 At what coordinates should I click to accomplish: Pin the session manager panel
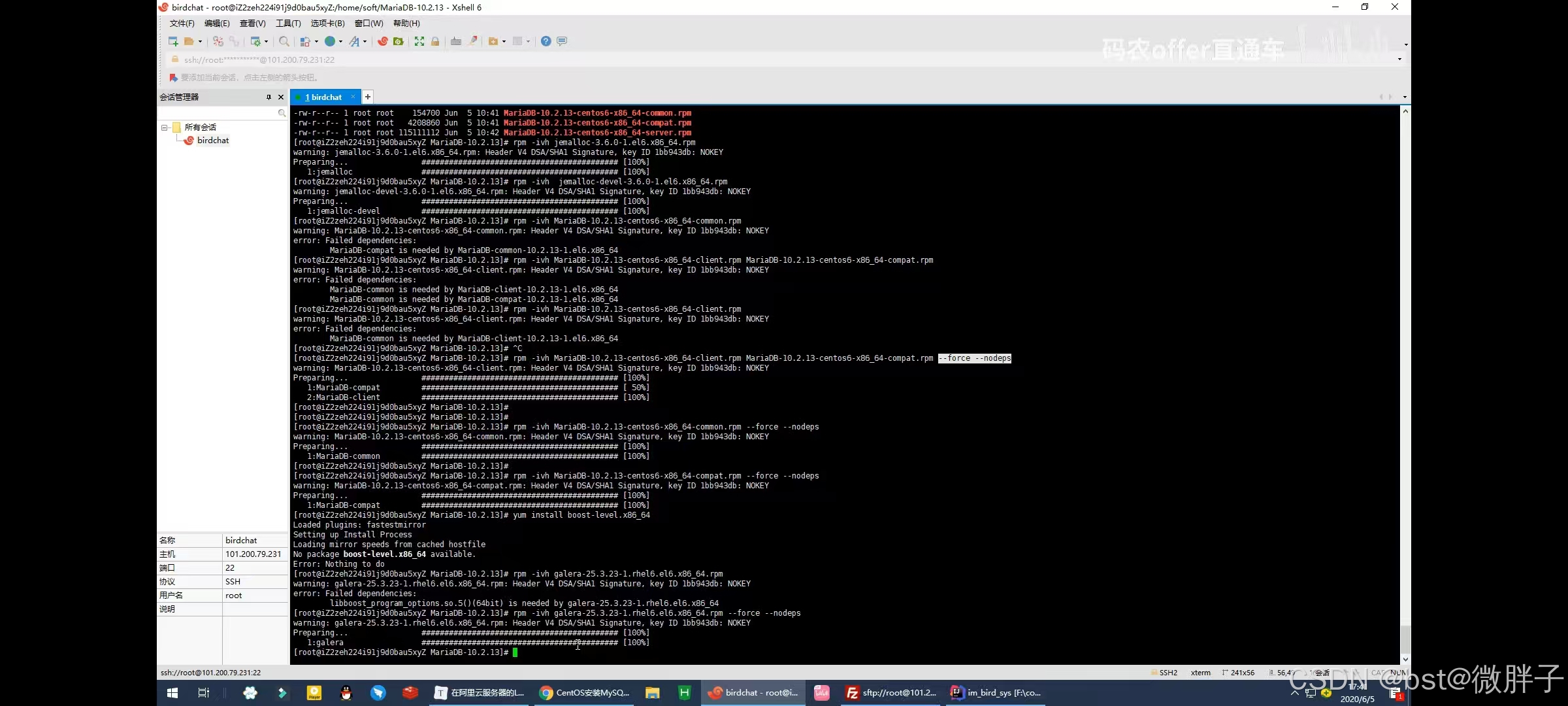tap(269, 97)
